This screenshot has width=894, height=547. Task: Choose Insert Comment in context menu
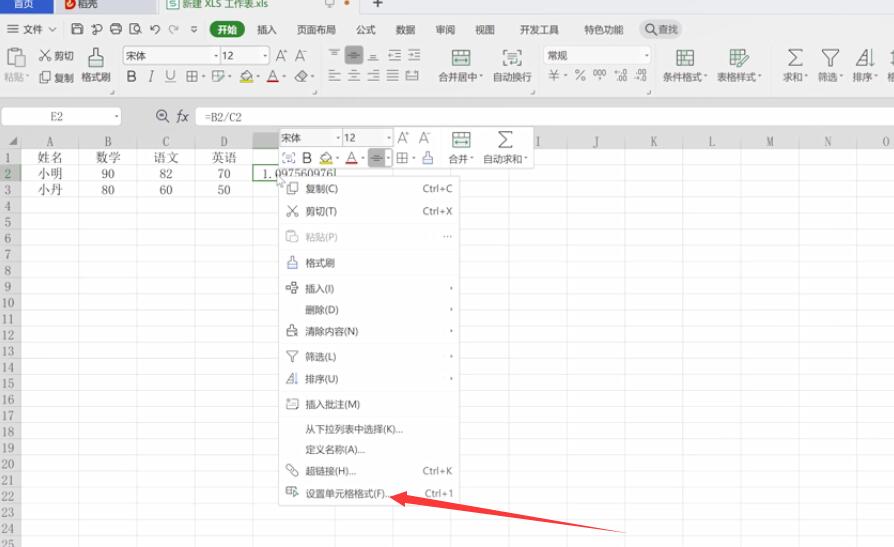(x=369, y=404)
